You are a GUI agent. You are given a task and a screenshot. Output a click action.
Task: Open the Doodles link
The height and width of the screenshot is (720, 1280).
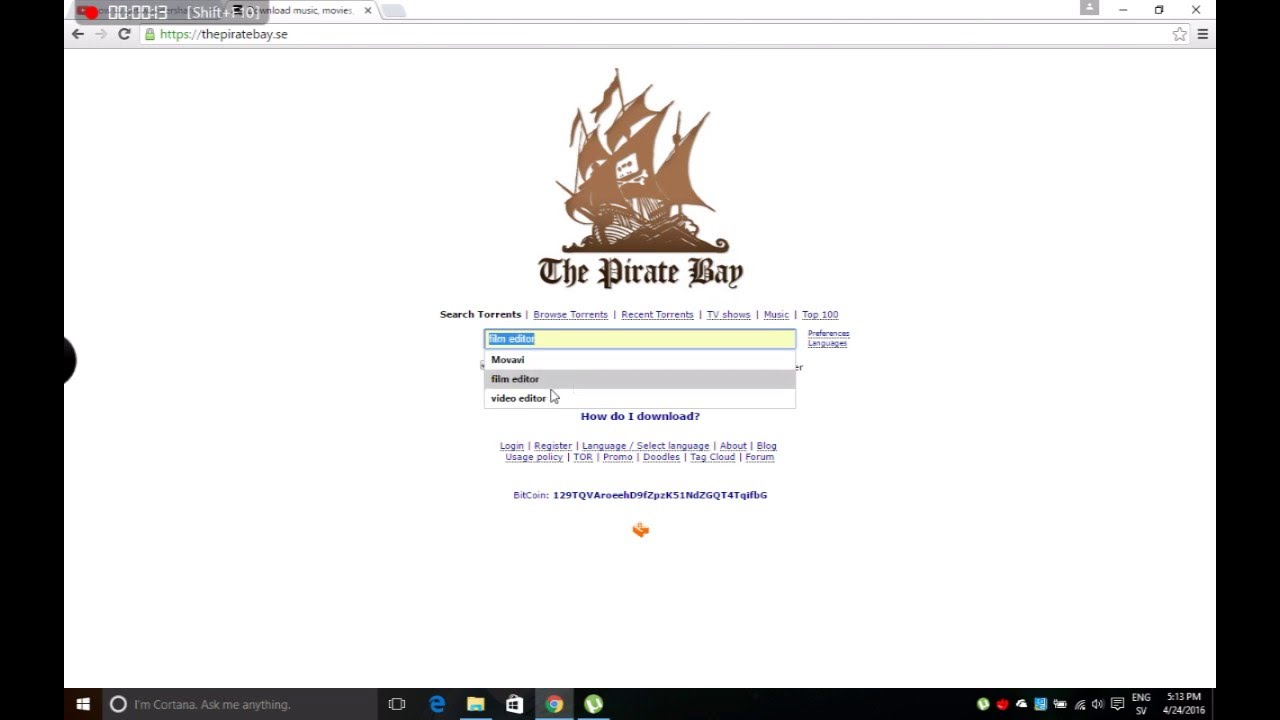click(x=661, y=457)
